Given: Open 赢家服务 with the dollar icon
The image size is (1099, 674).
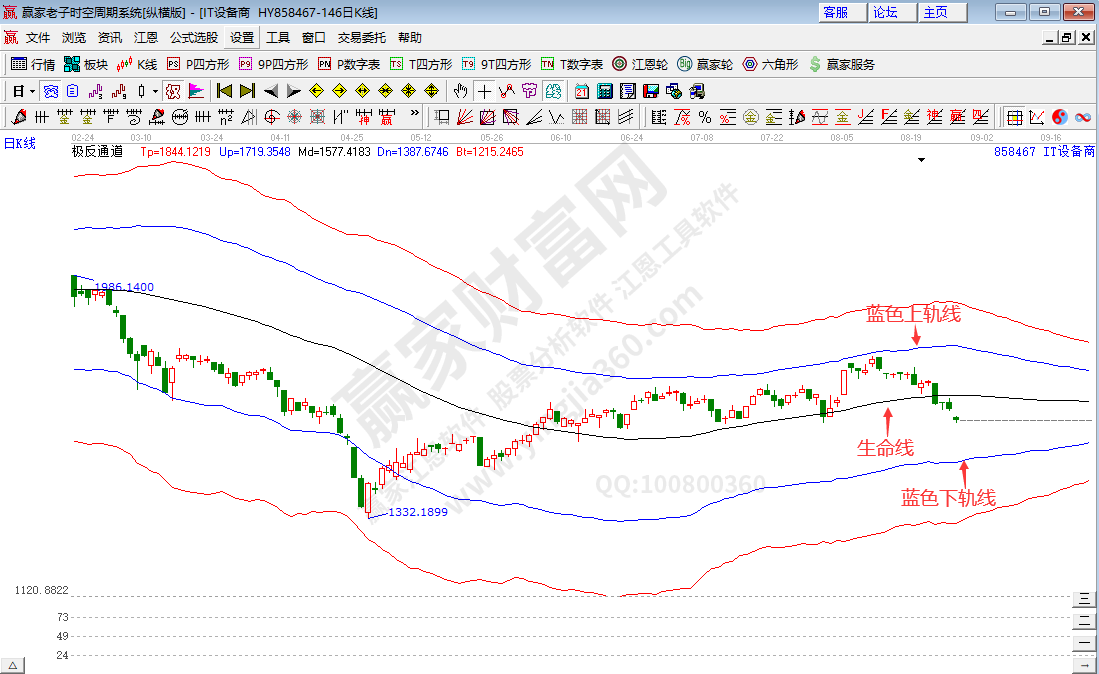Looking at the screenshot, I should 841,64.
